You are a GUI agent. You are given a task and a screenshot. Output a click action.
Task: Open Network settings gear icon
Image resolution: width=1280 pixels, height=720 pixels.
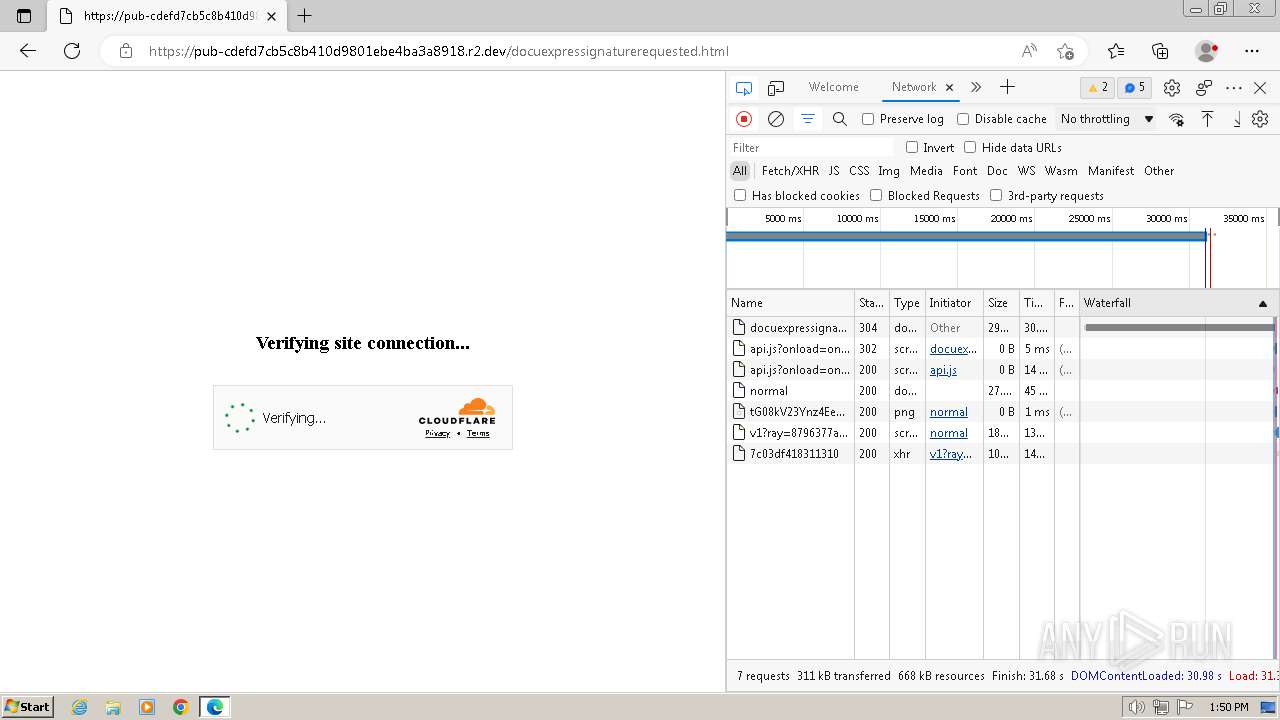point(1260,119)
